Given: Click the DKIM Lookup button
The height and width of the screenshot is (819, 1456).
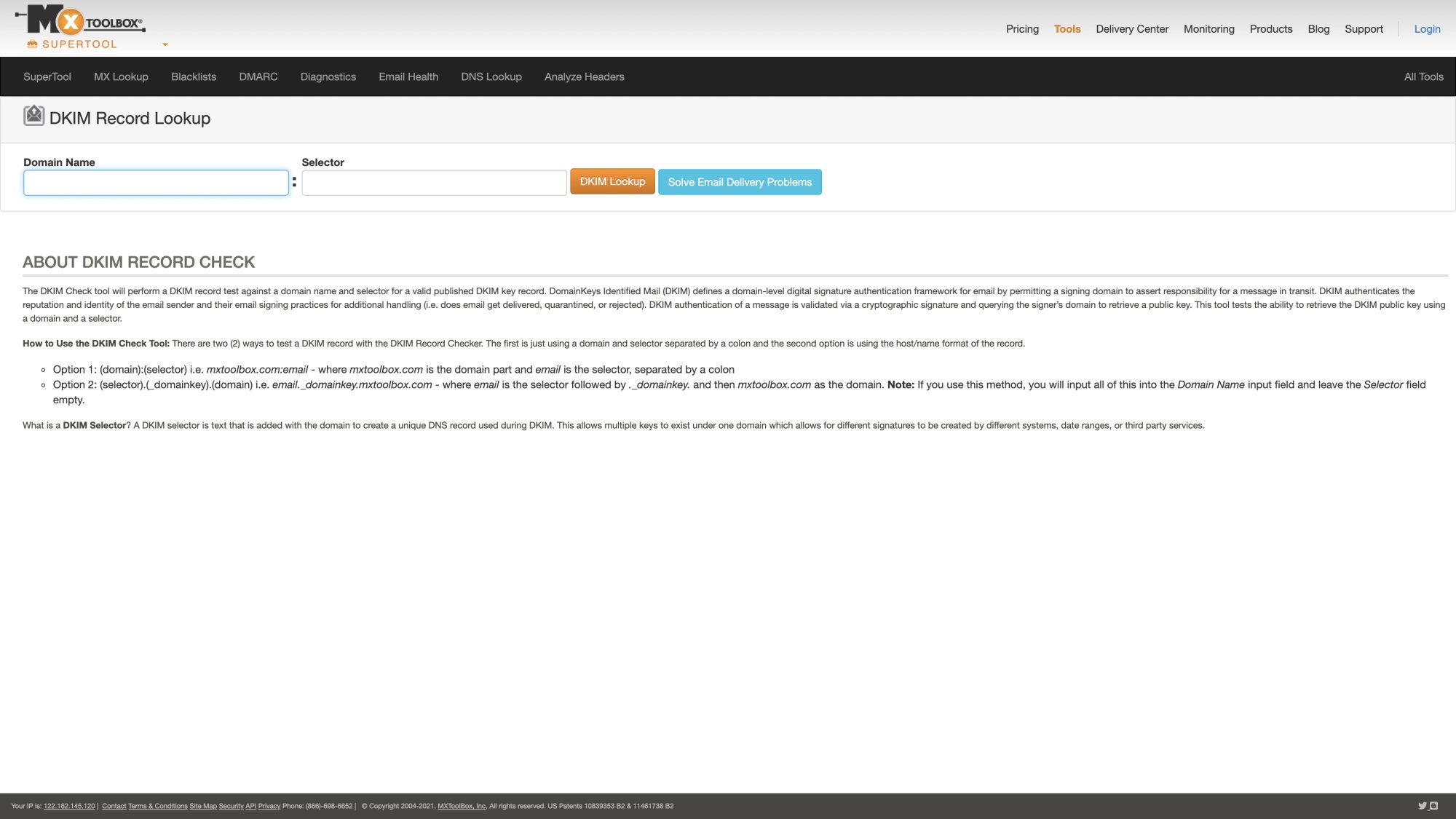Looking at the screenshot, I should (612, 181).
